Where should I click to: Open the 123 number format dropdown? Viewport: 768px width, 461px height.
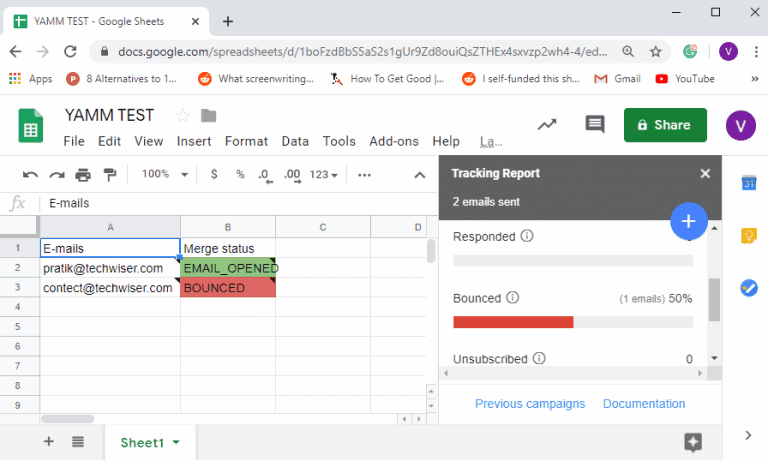[324, 175]
